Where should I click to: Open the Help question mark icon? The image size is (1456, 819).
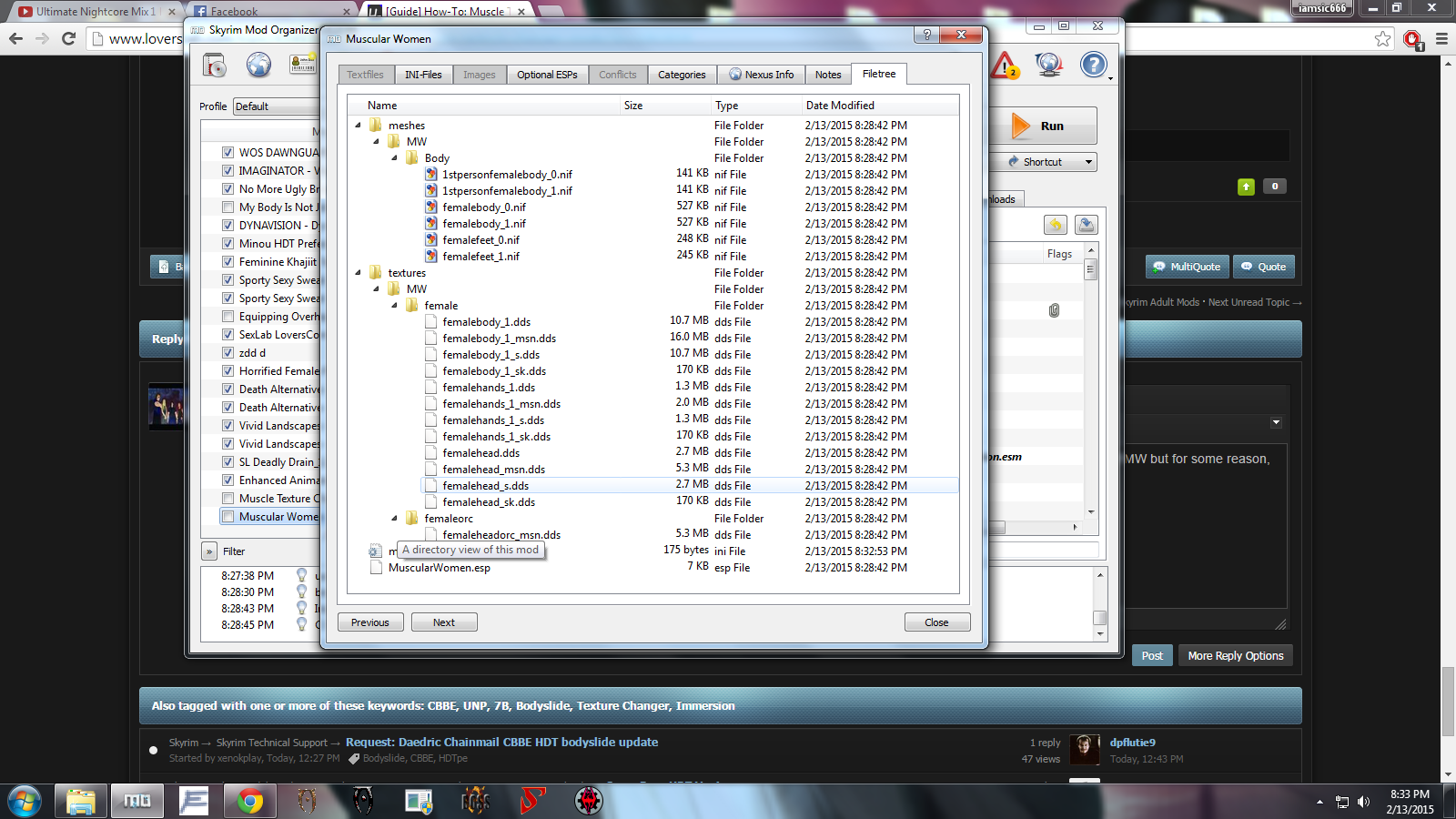(1094, 65)
